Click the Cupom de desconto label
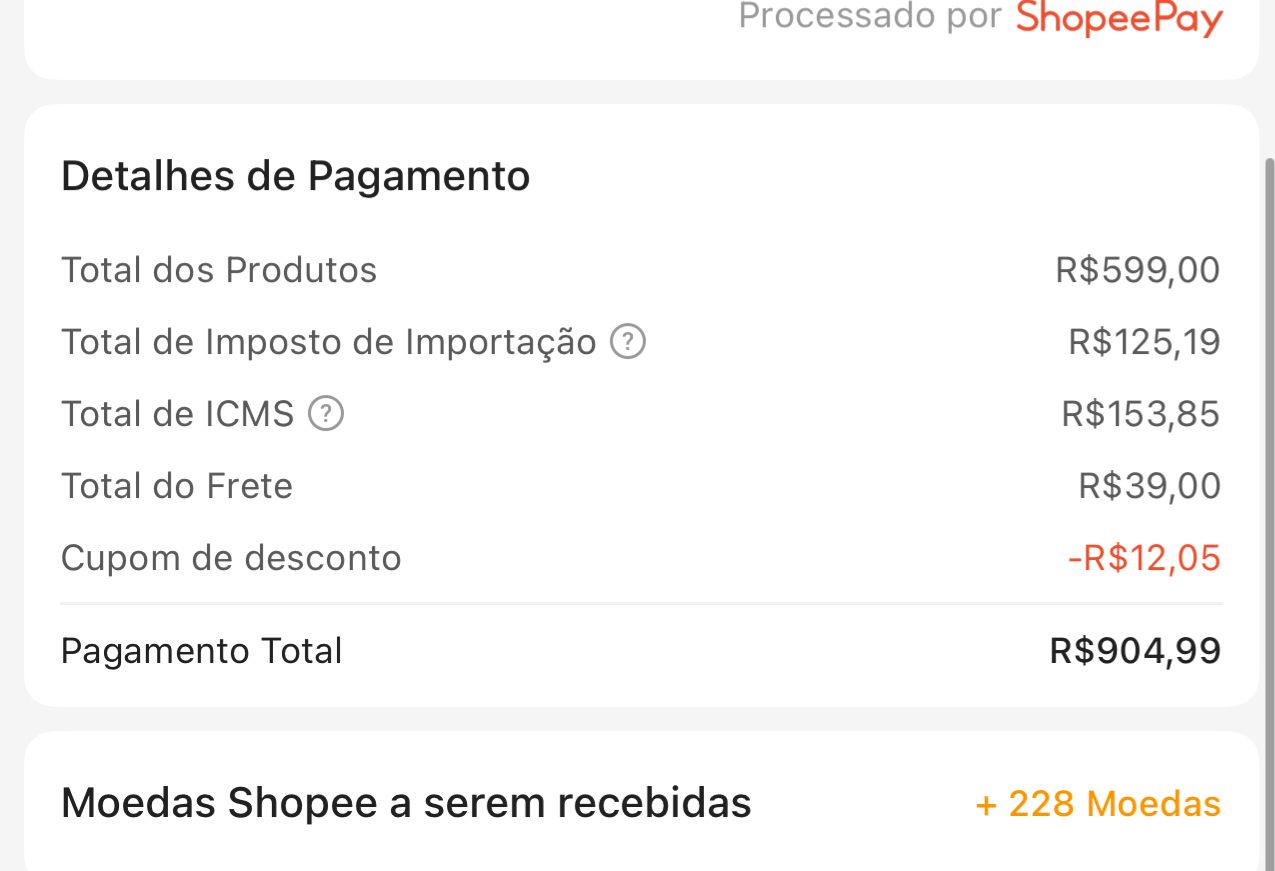This screenshot has width=1275, height=871. pos(231,557)
